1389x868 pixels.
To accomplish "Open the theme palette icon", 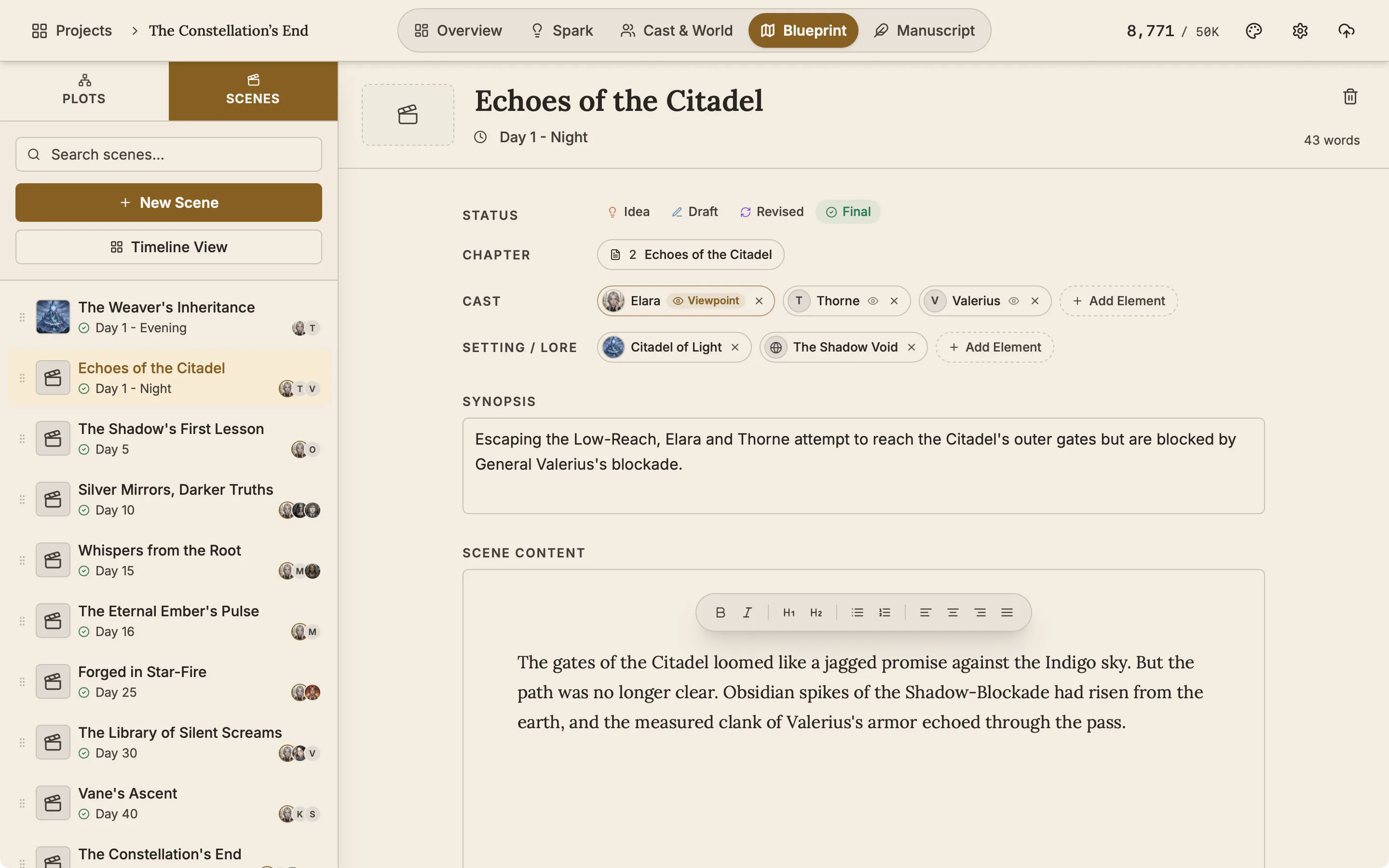I will pos(1253,30).
